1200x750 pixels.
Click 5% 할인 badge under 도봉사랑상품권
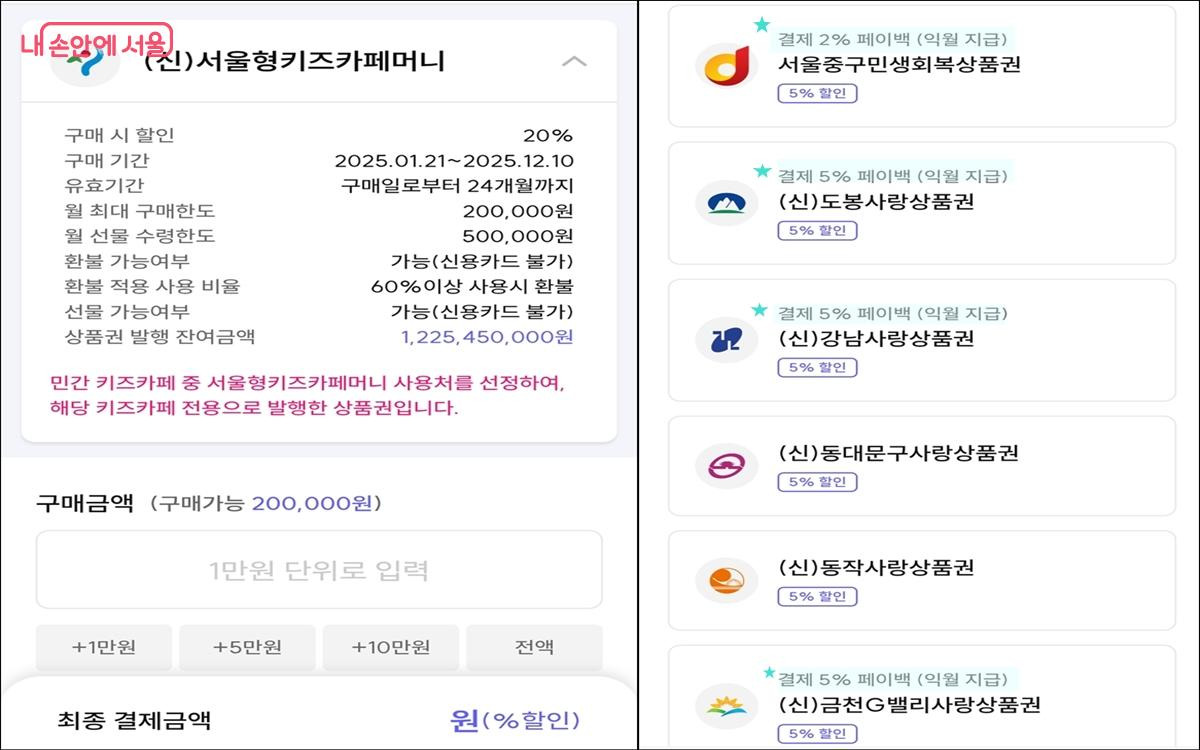pyautogui.click(x=818, y=230)
